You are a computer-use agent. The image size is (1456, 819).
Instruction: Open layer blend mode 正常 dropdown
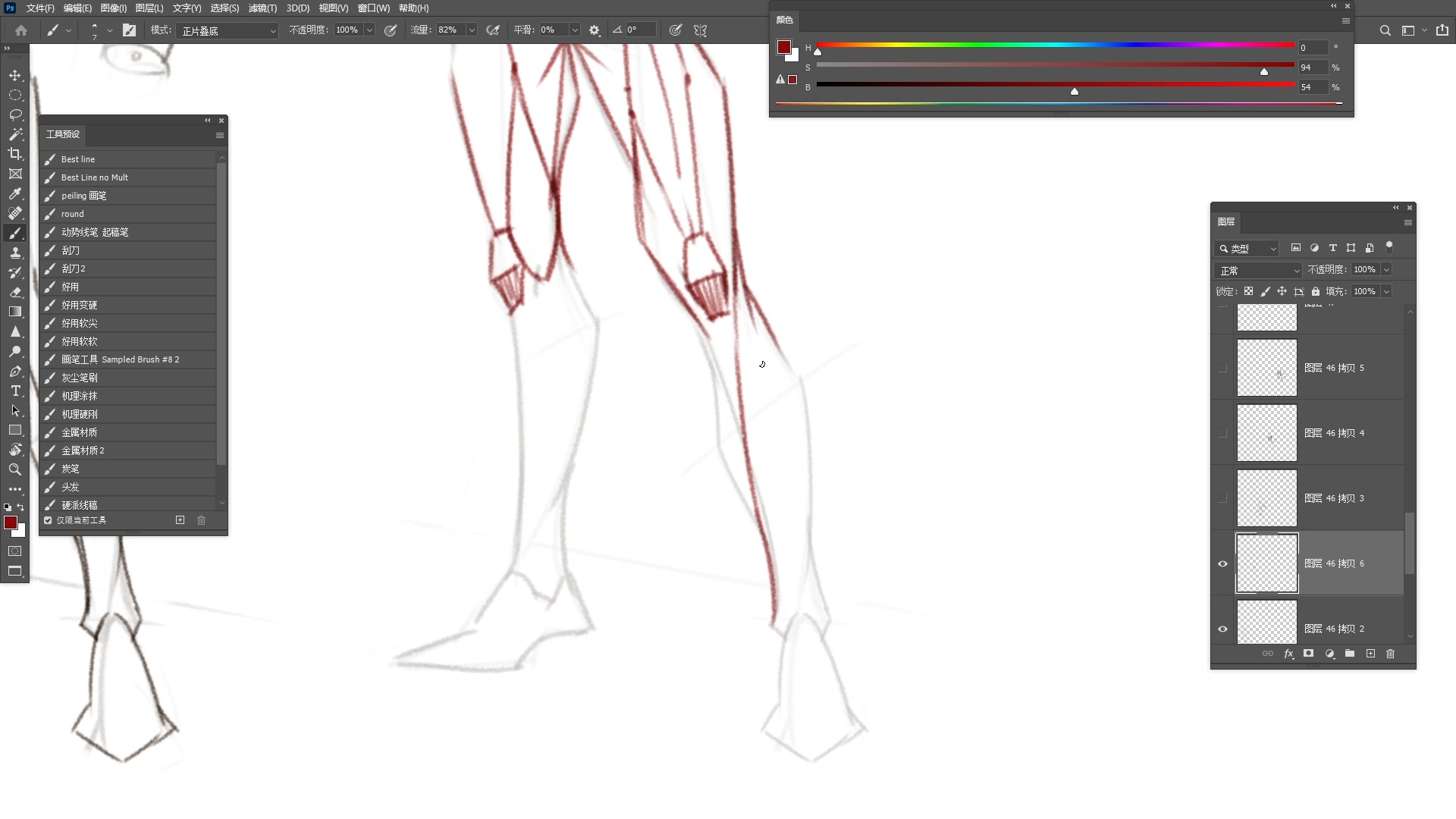tap(1258, 270)
